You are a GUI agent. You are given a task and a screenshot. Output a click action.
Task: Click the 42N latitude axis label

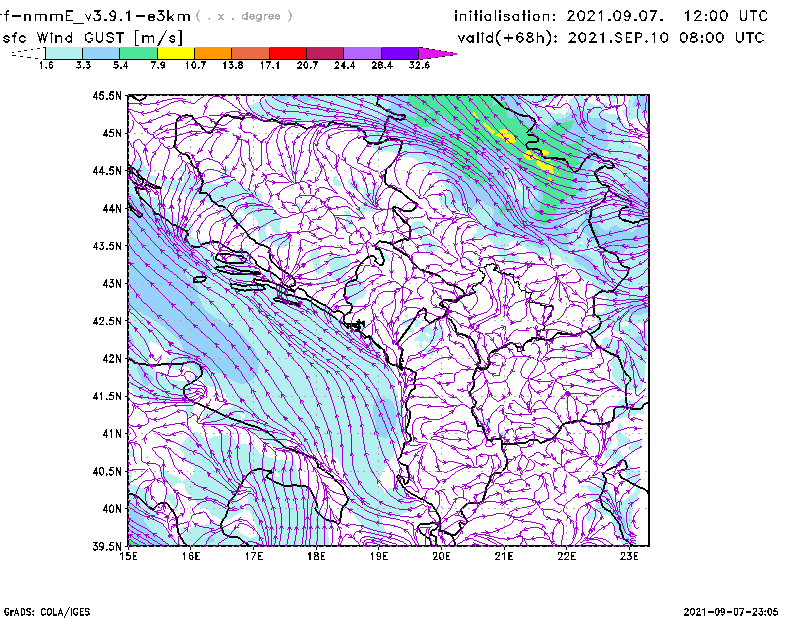click(x=111, y=358)
